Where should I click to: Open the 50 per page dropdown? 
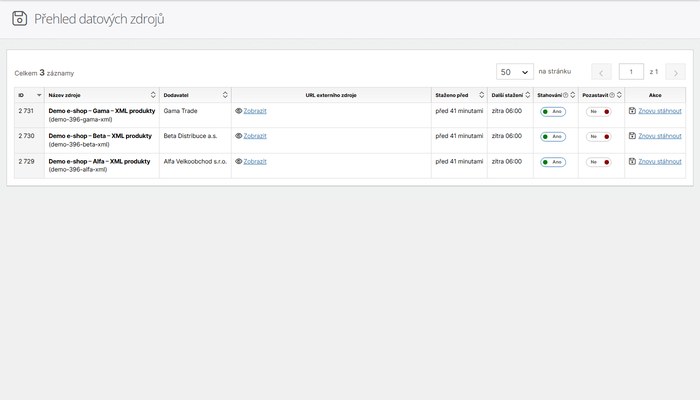point(515,72)
